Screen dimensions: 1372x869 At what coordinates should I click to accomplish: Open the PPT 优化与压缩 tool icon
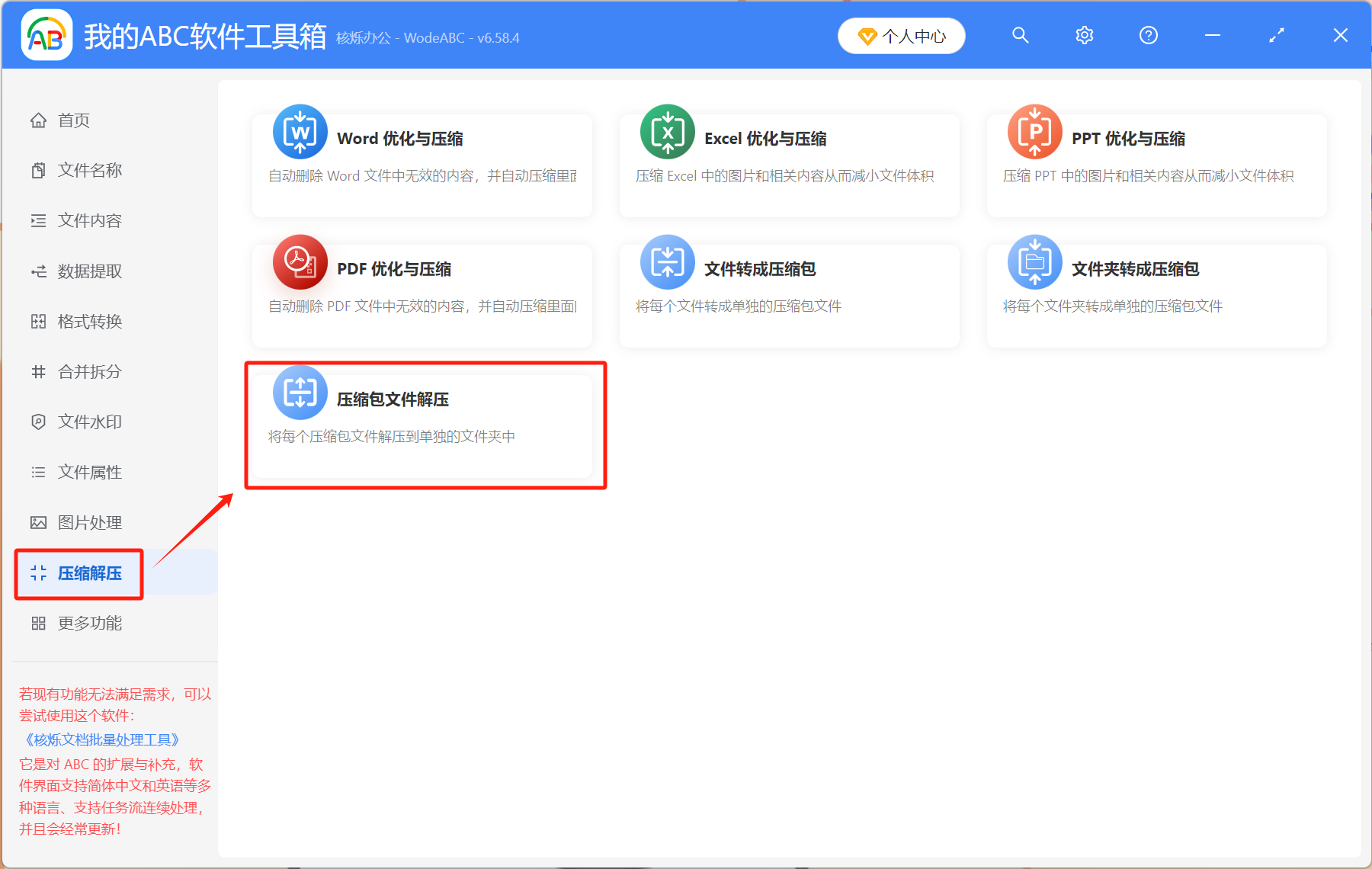coord(1034,132)
